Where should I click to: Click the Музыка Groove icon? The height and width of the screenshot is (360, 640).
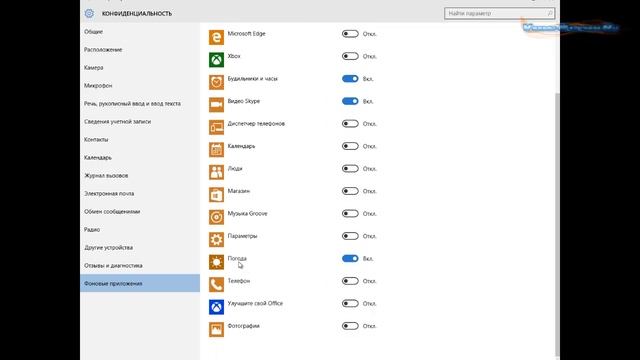pos(216,217)
